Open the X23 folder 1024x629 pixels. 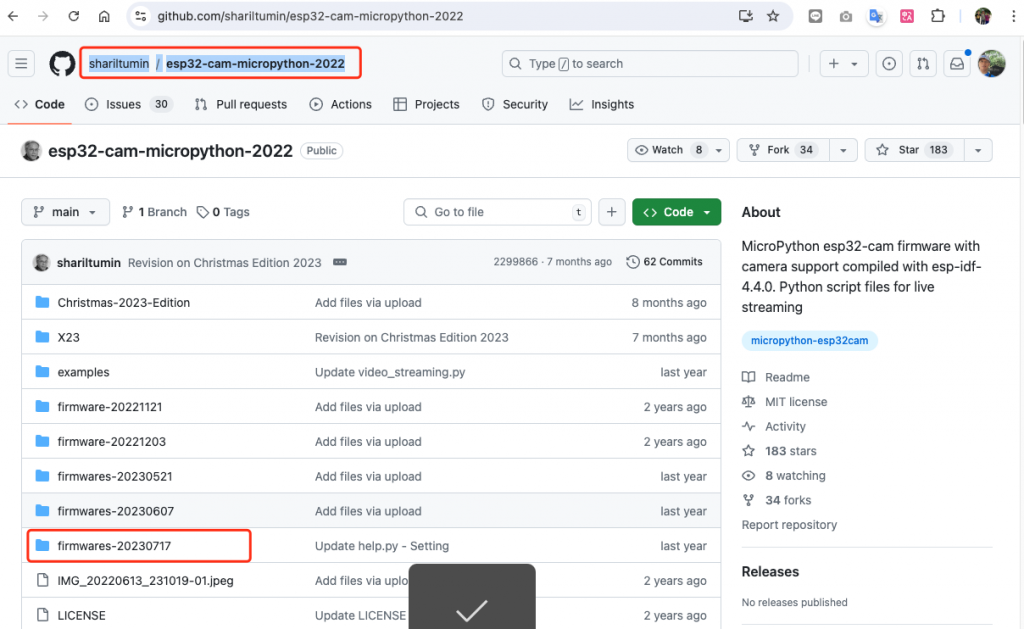pyautogui.click(x=68, y=337)
